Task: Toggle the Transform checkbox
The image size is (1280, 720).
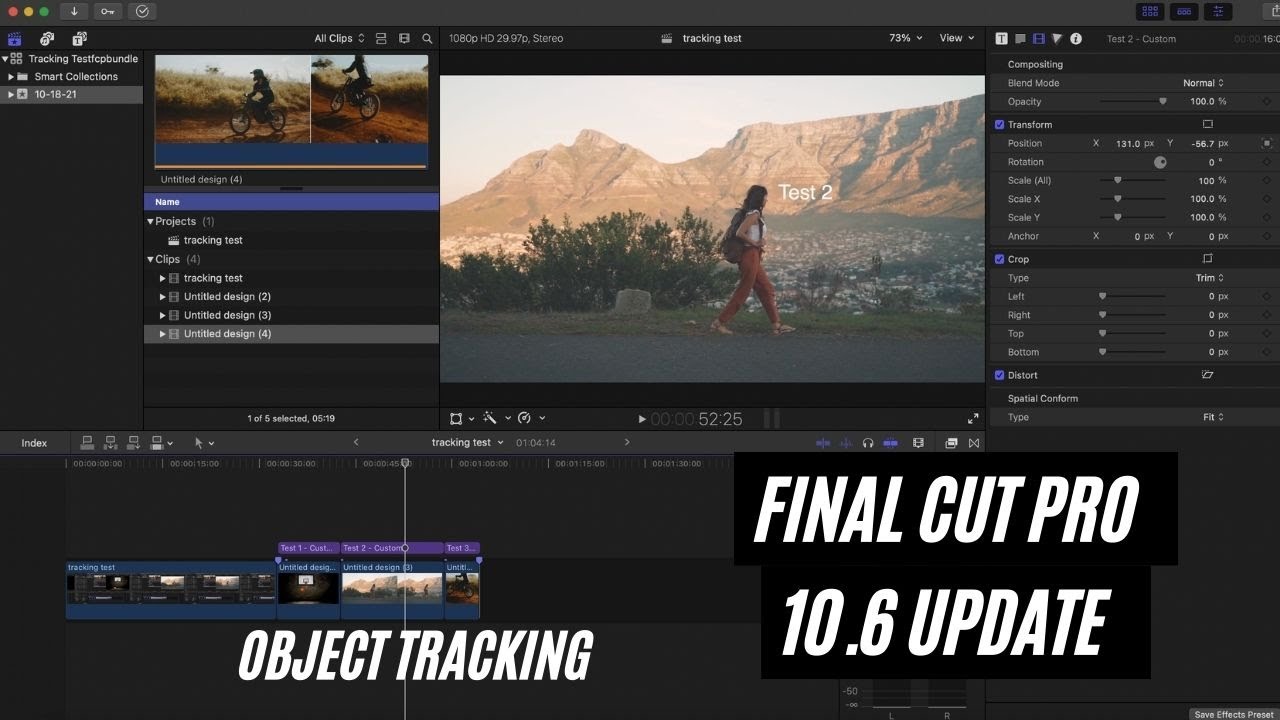Action: click(999, 125)
